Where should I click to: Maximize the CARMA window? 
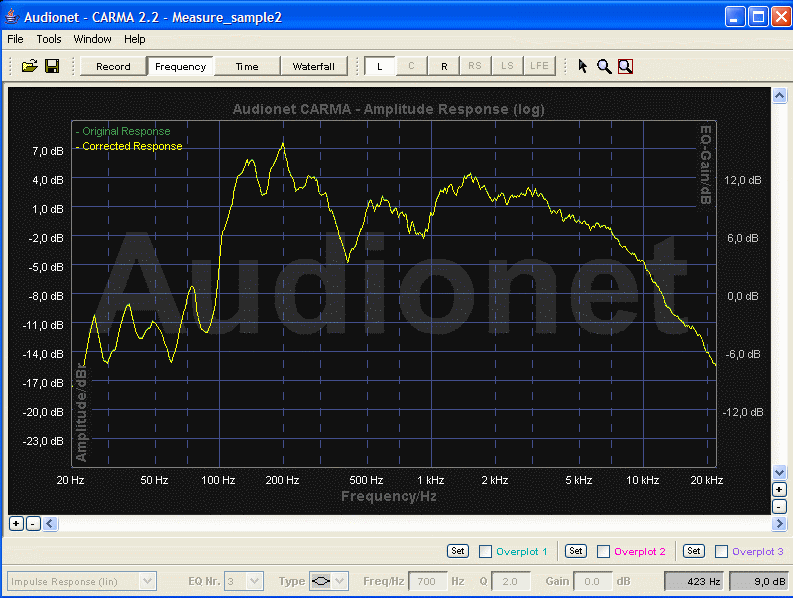[x=758, y=17]
